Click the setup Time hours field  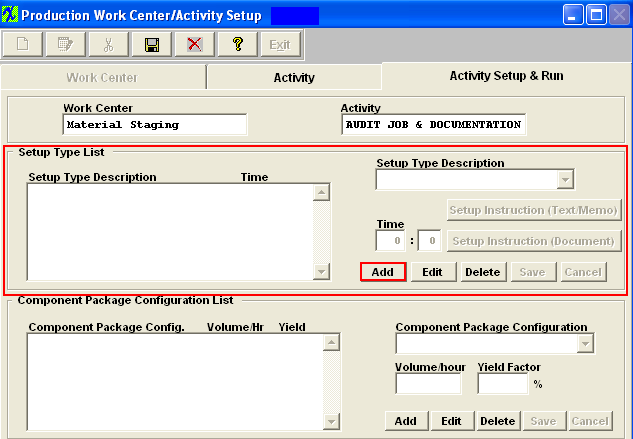(x=390, y=241)
